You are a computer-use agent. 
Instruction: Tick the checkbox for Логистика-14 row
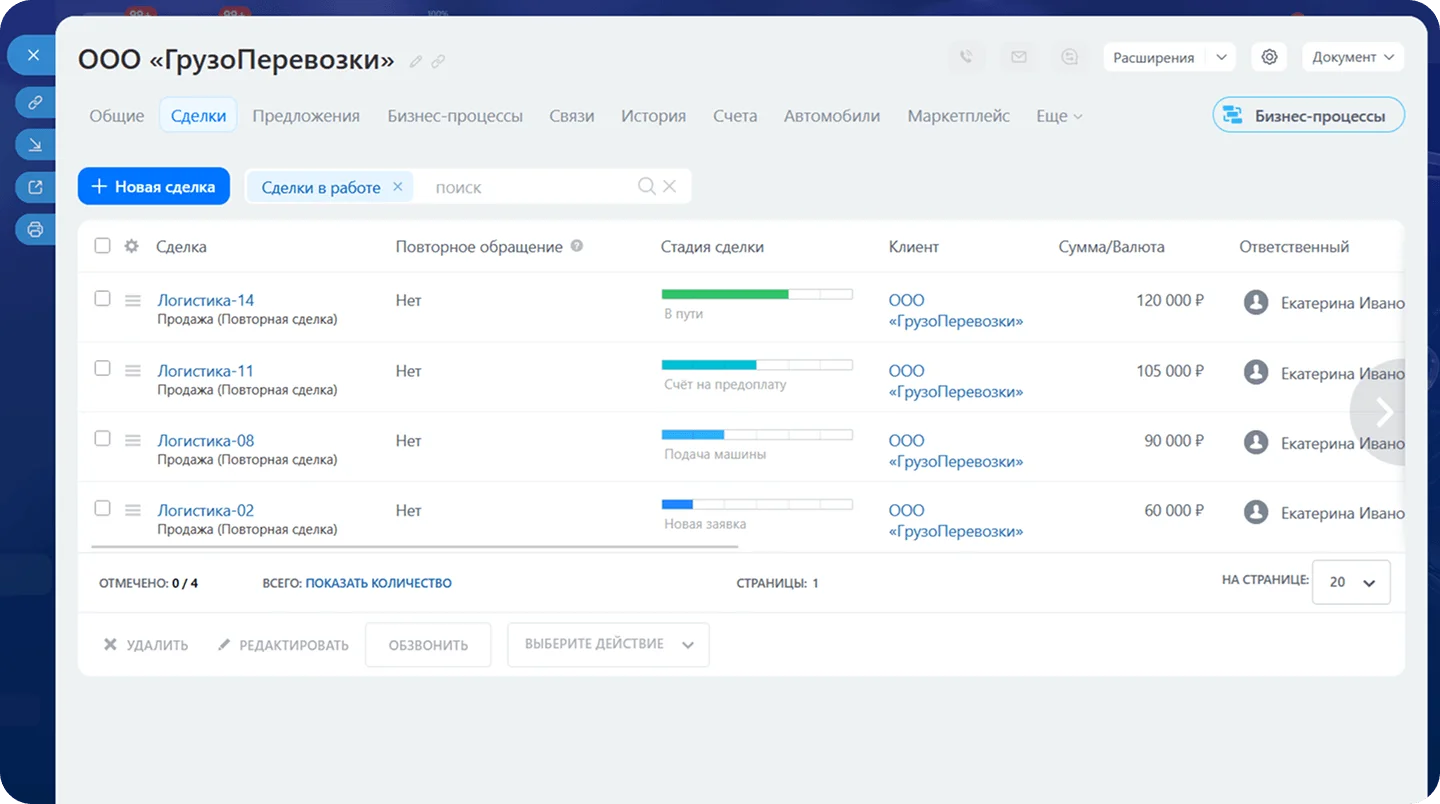102,298
